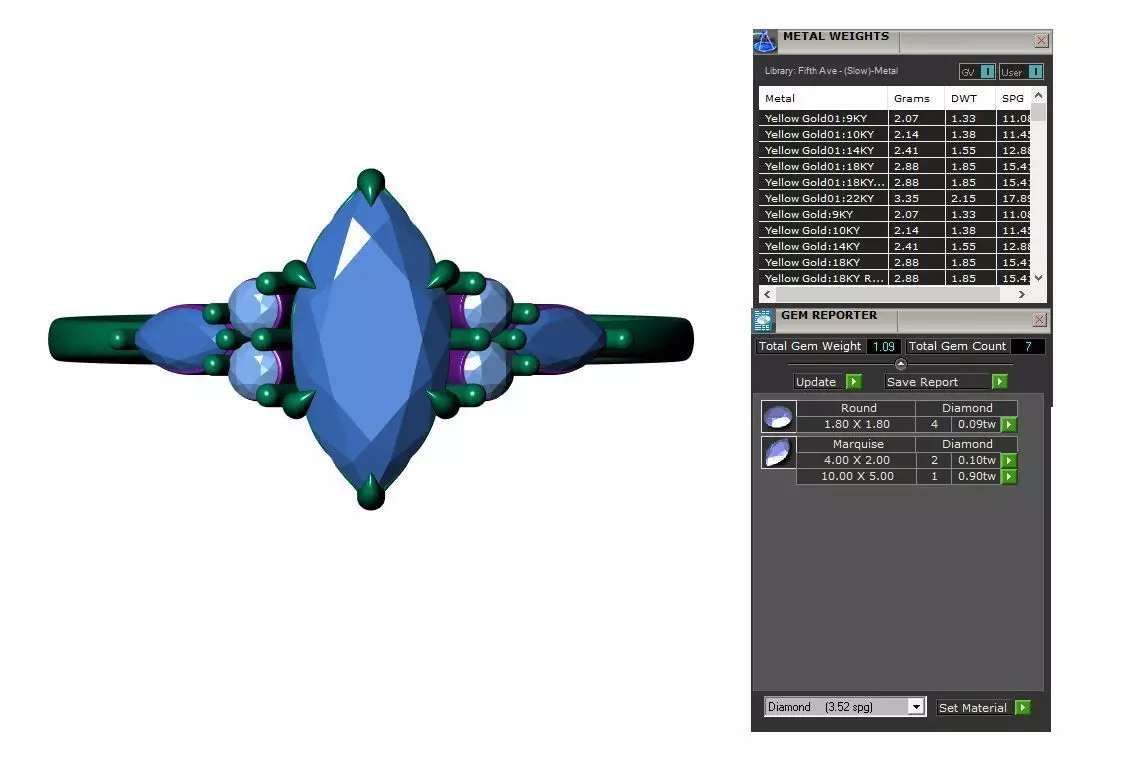Screen dimensions: 1122x776
Task: Click the green arrow for 0.90tw marquise
Action: point(1009,476)
